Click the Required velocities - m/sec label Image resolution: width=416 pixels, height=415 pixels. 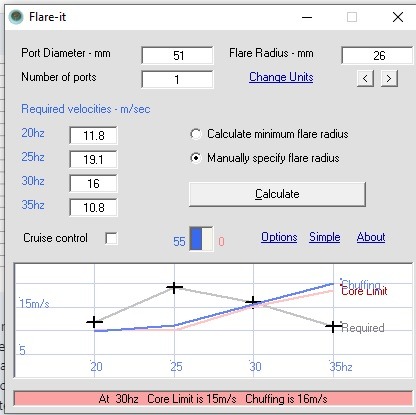86,109
